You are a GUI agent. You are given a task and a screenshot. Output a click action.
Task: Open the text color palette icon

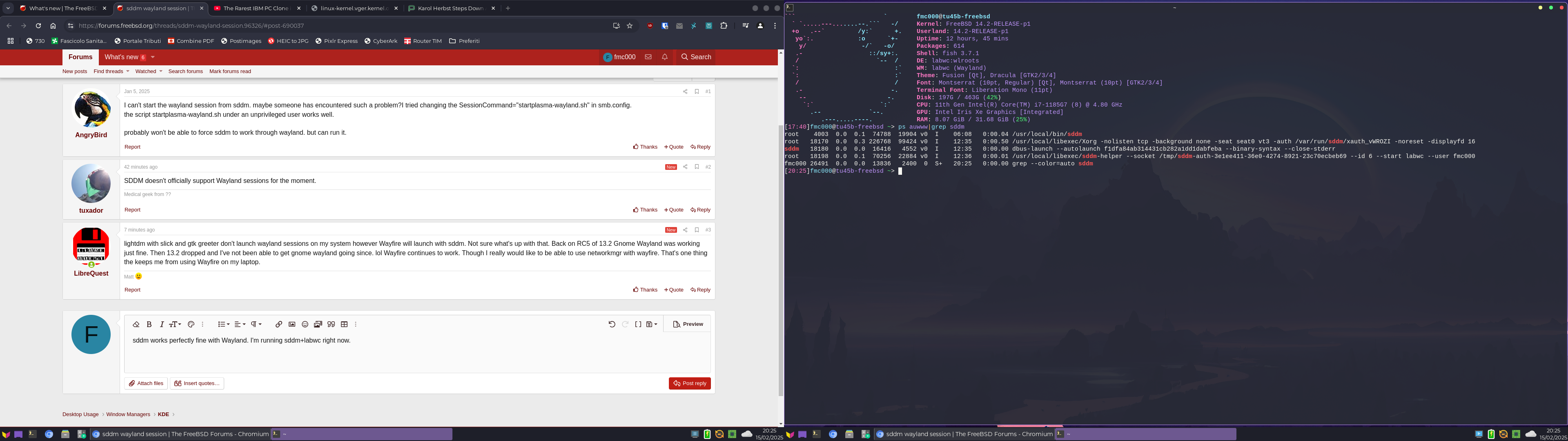click(x=191, y=325)
